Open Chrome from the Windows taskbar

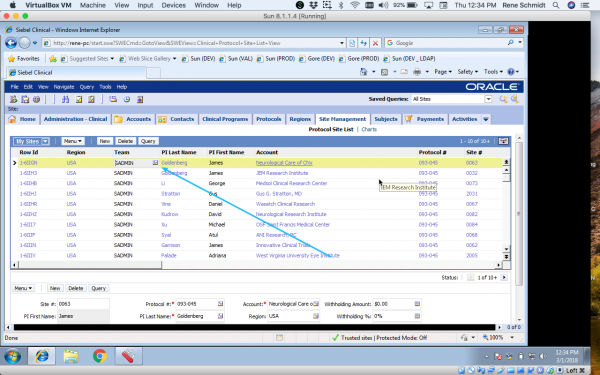point(100,356)
